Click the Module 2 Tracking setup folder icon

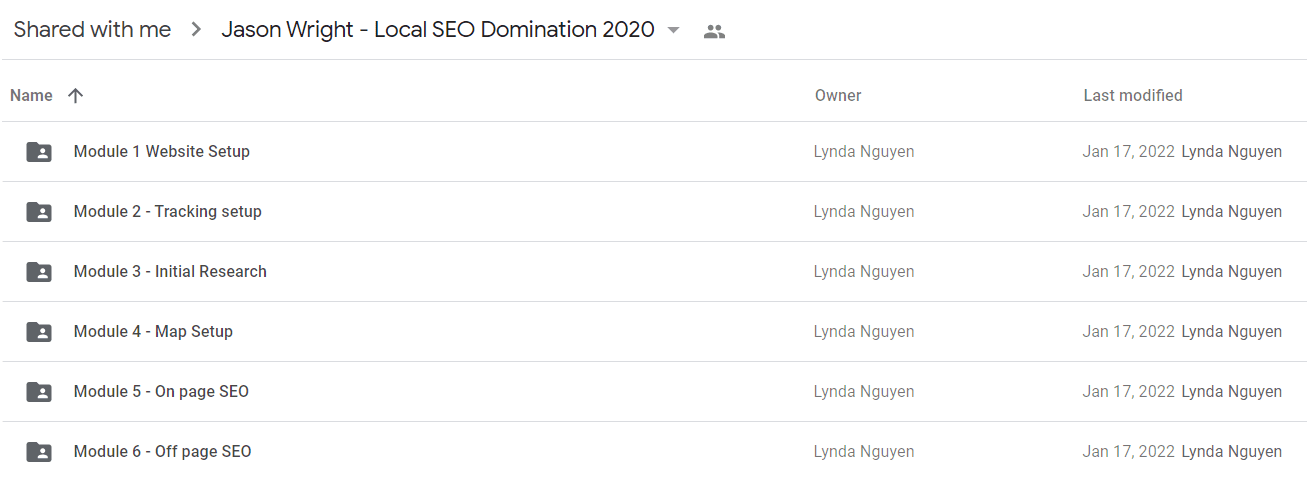[x=39, y=212]
